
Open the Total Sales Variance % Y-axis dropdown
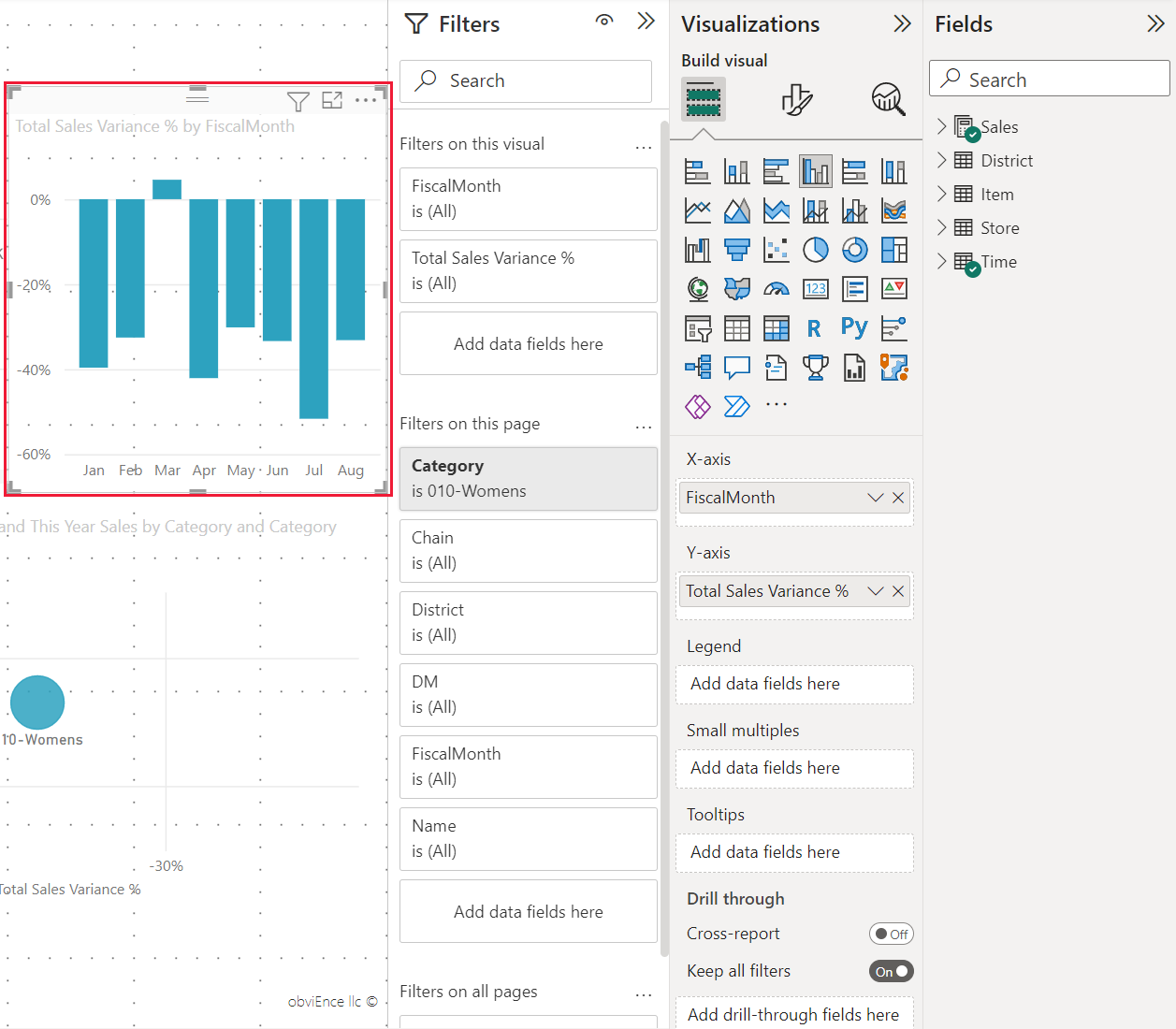tap(876, 591)
